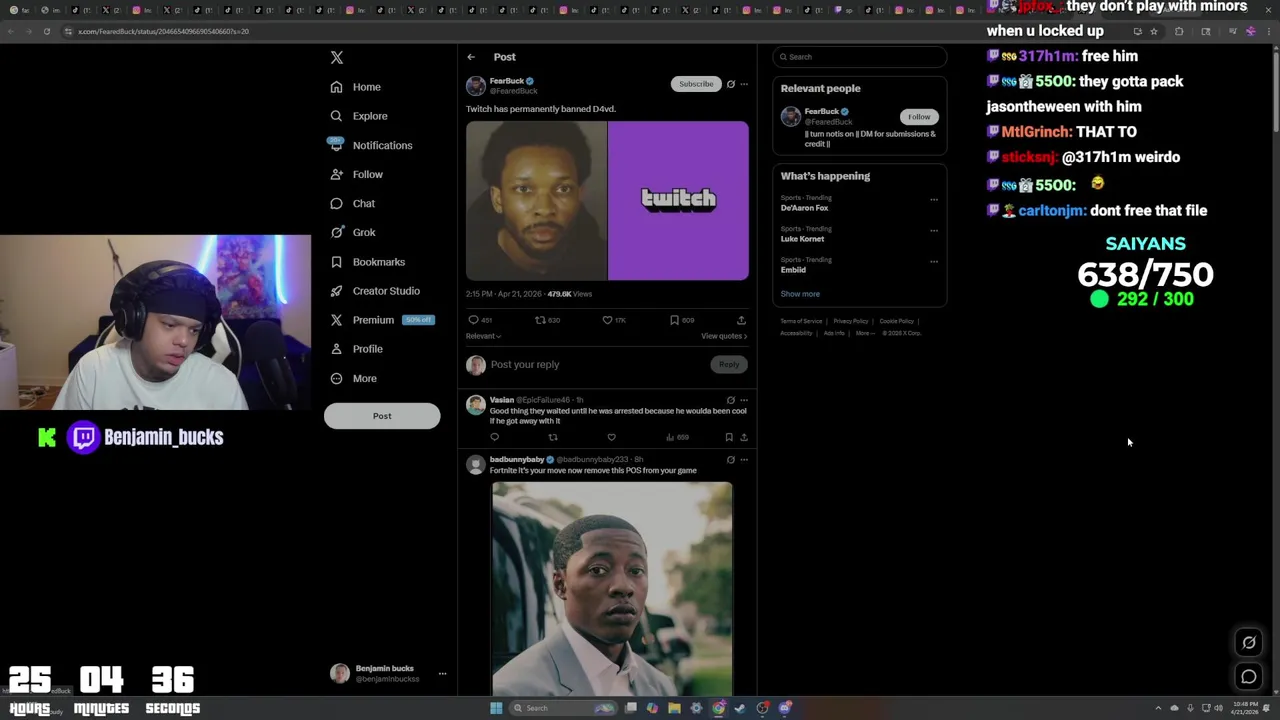The width and height of the screenshot is (1280, 720).
Task: Open Privacy Policy footer link
Action: pyautogui.click(x=851, y=321)
